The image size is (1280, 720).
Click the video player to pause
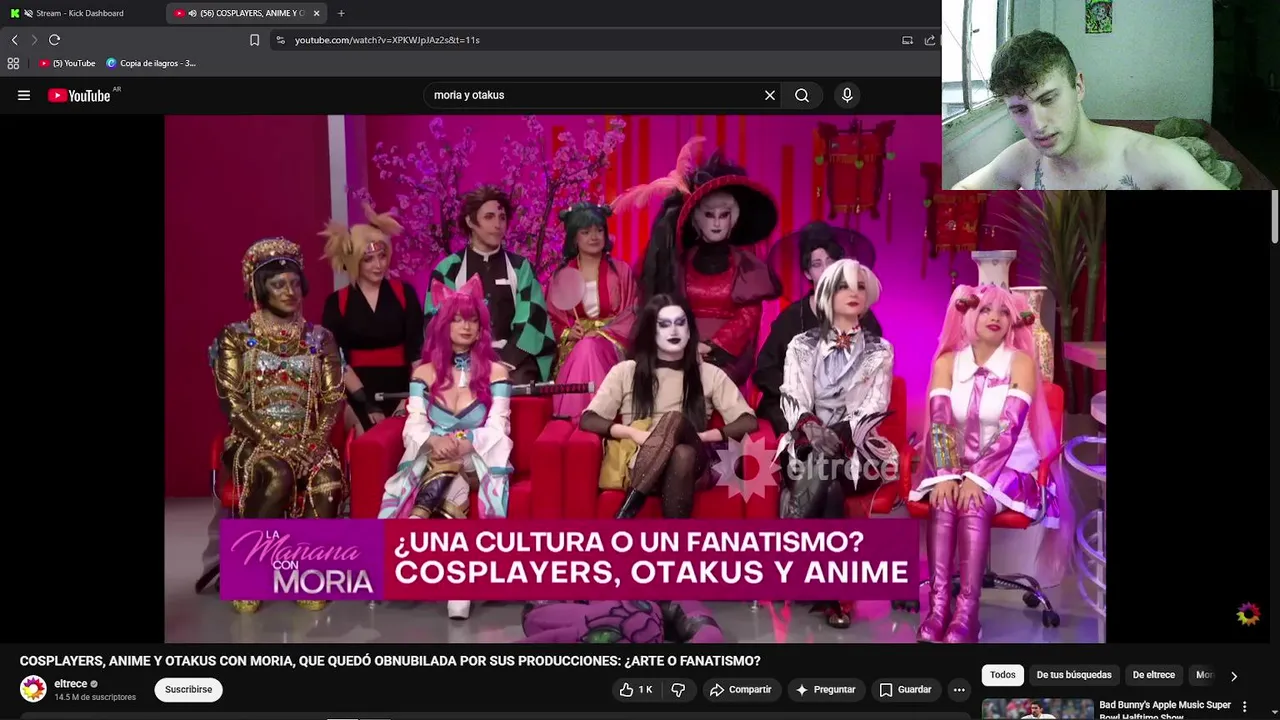(635, 378)
